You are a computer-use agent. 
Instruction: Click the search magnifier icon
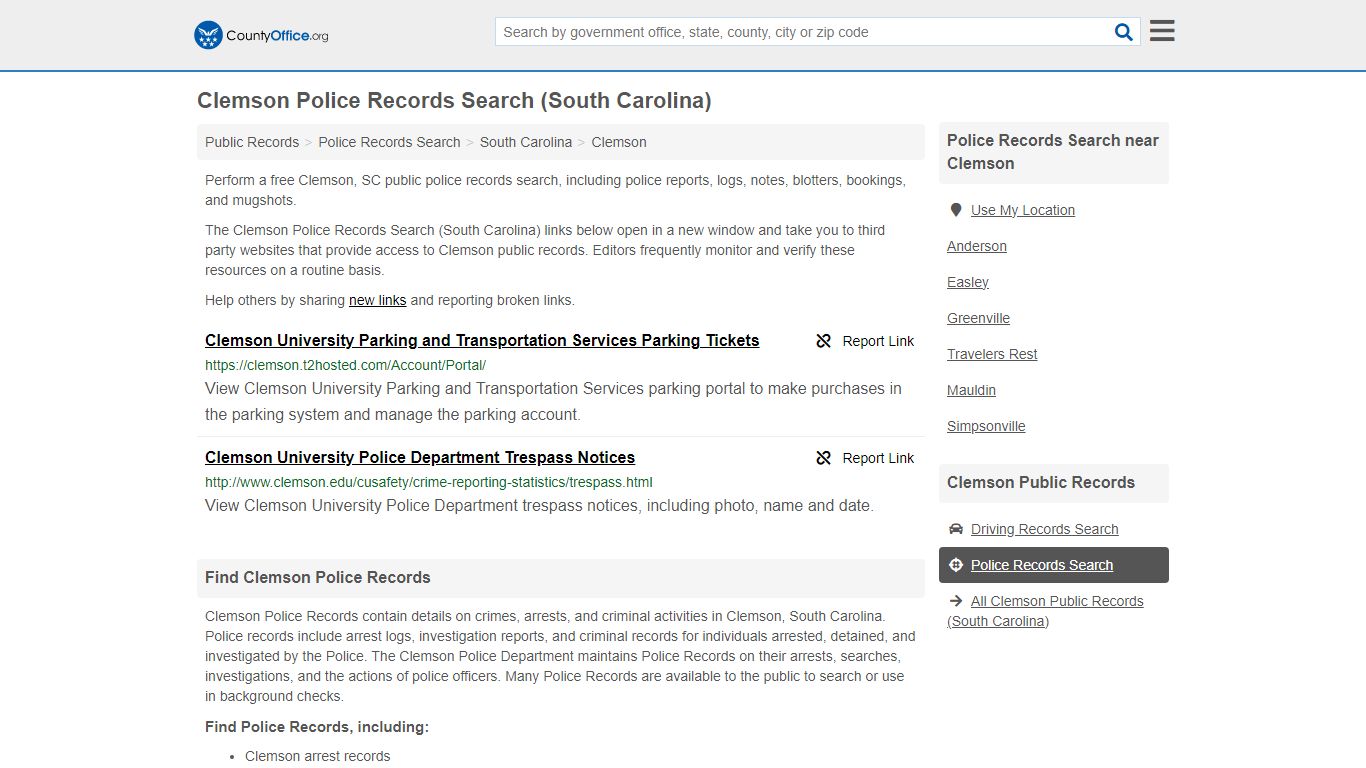1124,32
